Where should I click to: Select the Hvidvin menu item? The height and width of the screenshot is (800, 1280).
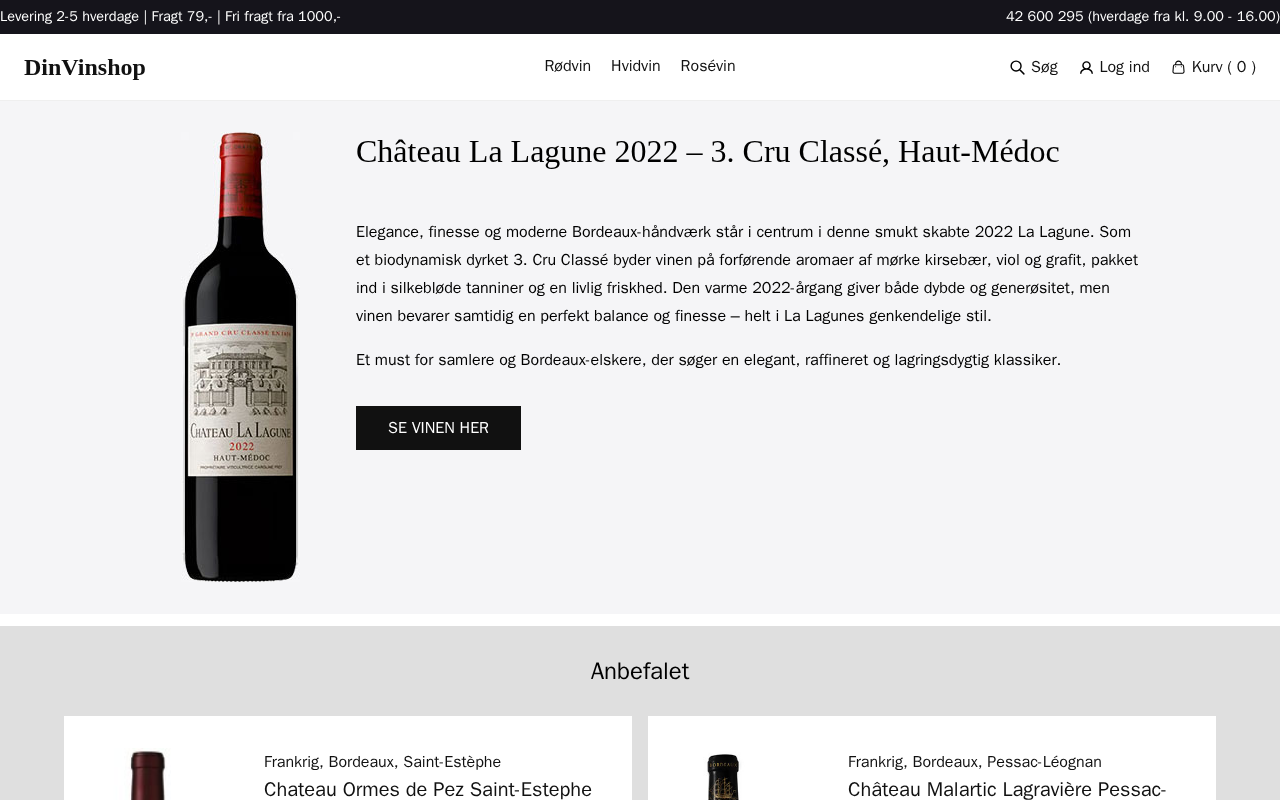click(x=635, y=66)
